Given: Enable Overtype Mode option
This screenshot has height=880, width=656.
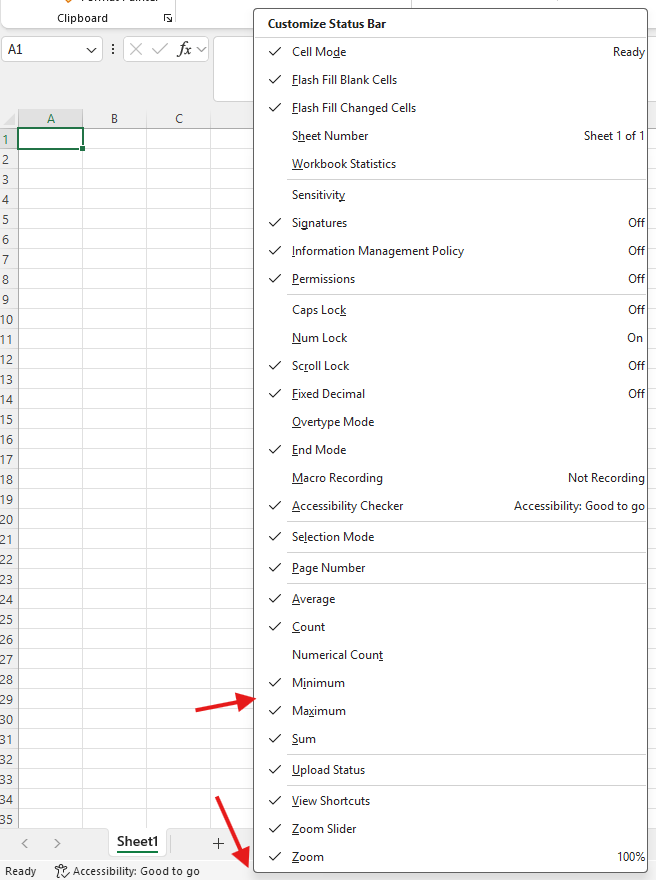Looking at the screenshot, I should click(450, 422).
